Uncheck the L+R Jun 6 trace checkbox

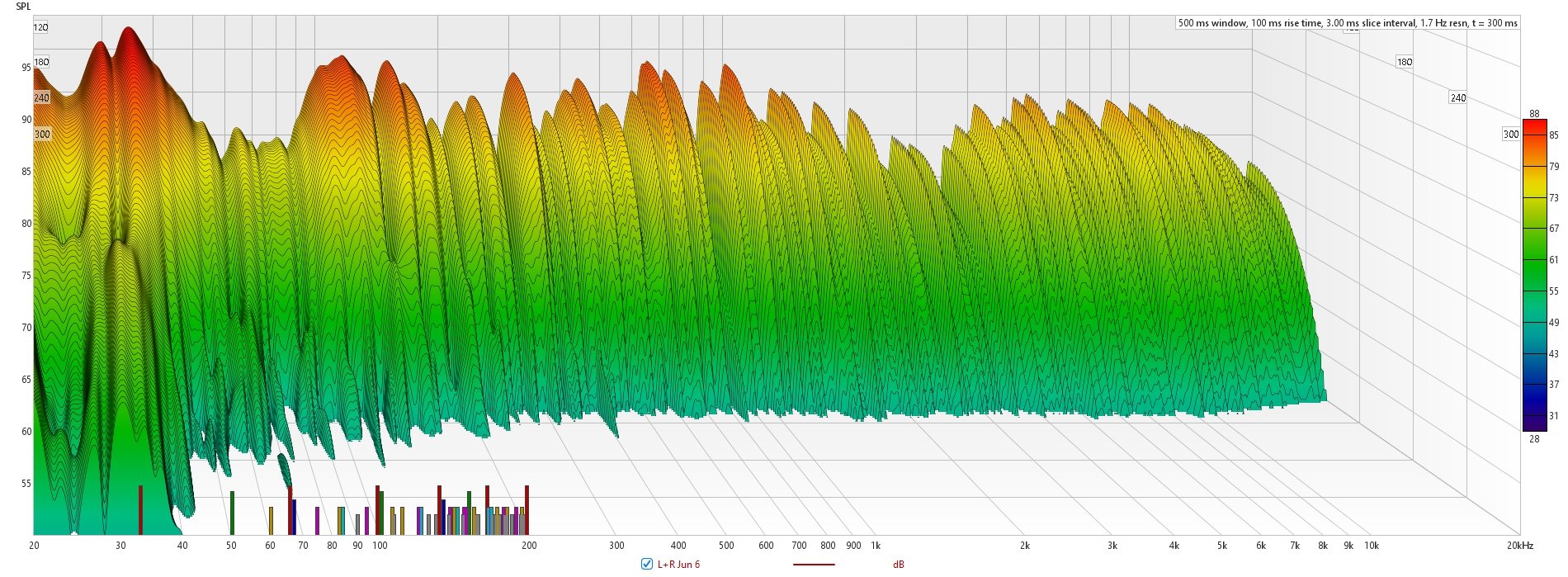click(647, 565)
